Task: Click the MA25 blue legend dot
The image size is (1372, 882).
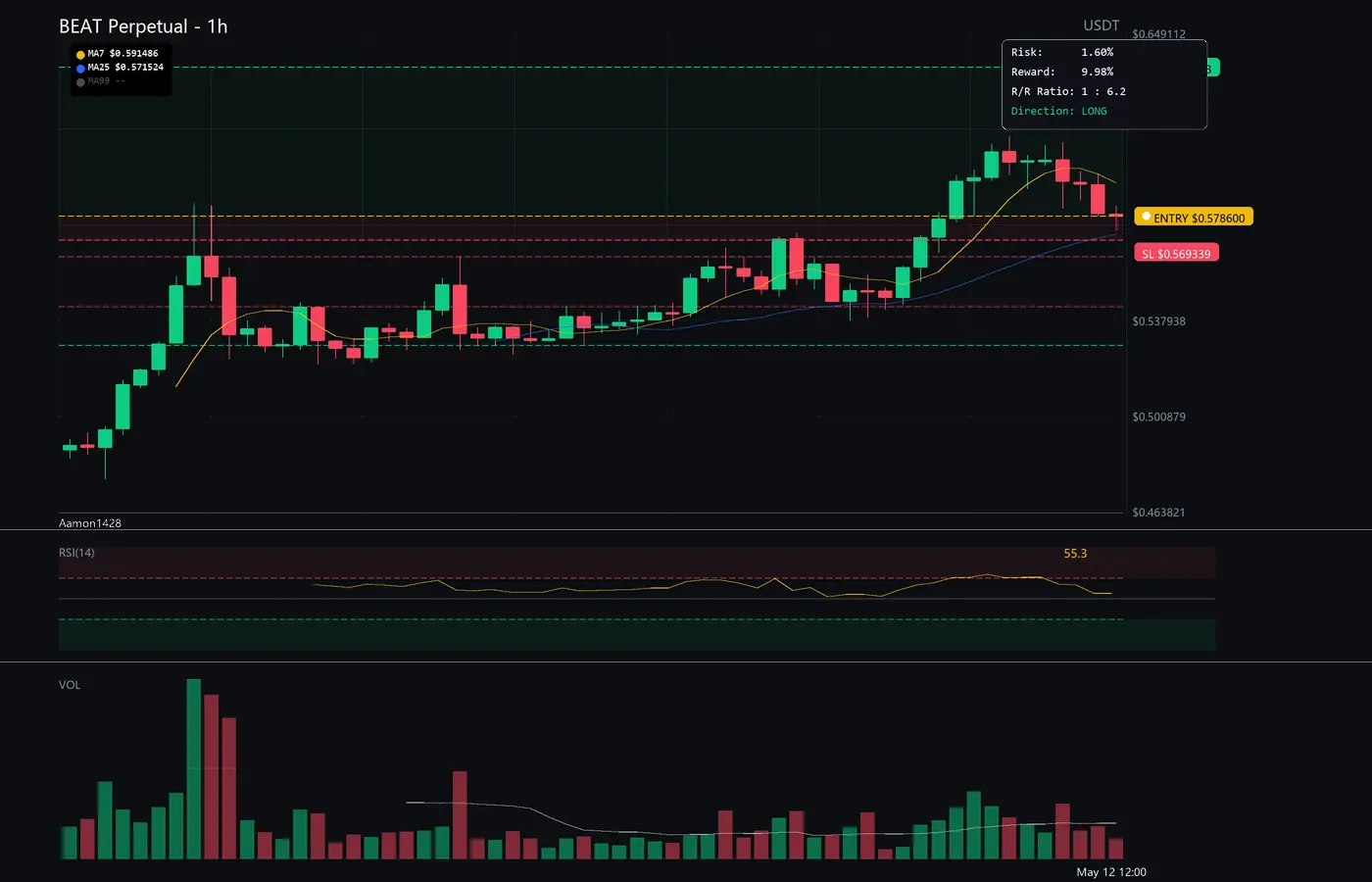Action: (x=80, y=69)
